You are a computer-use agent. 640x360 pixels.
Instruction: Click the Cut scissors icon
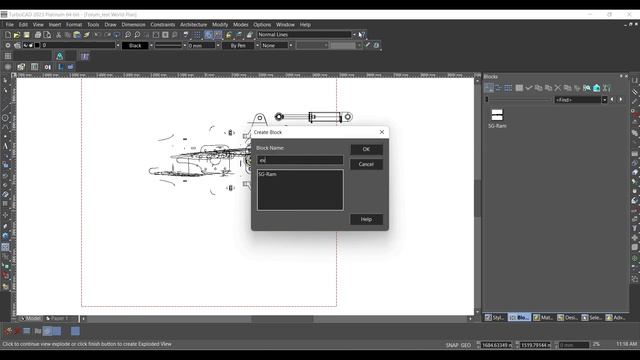(58, 35)
